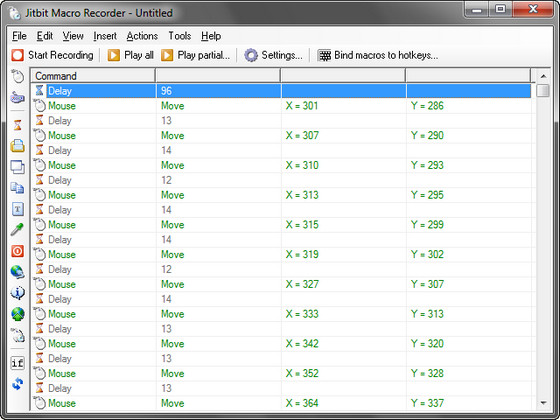
Task: Open the Actions menu
Action: pos(142,36)
